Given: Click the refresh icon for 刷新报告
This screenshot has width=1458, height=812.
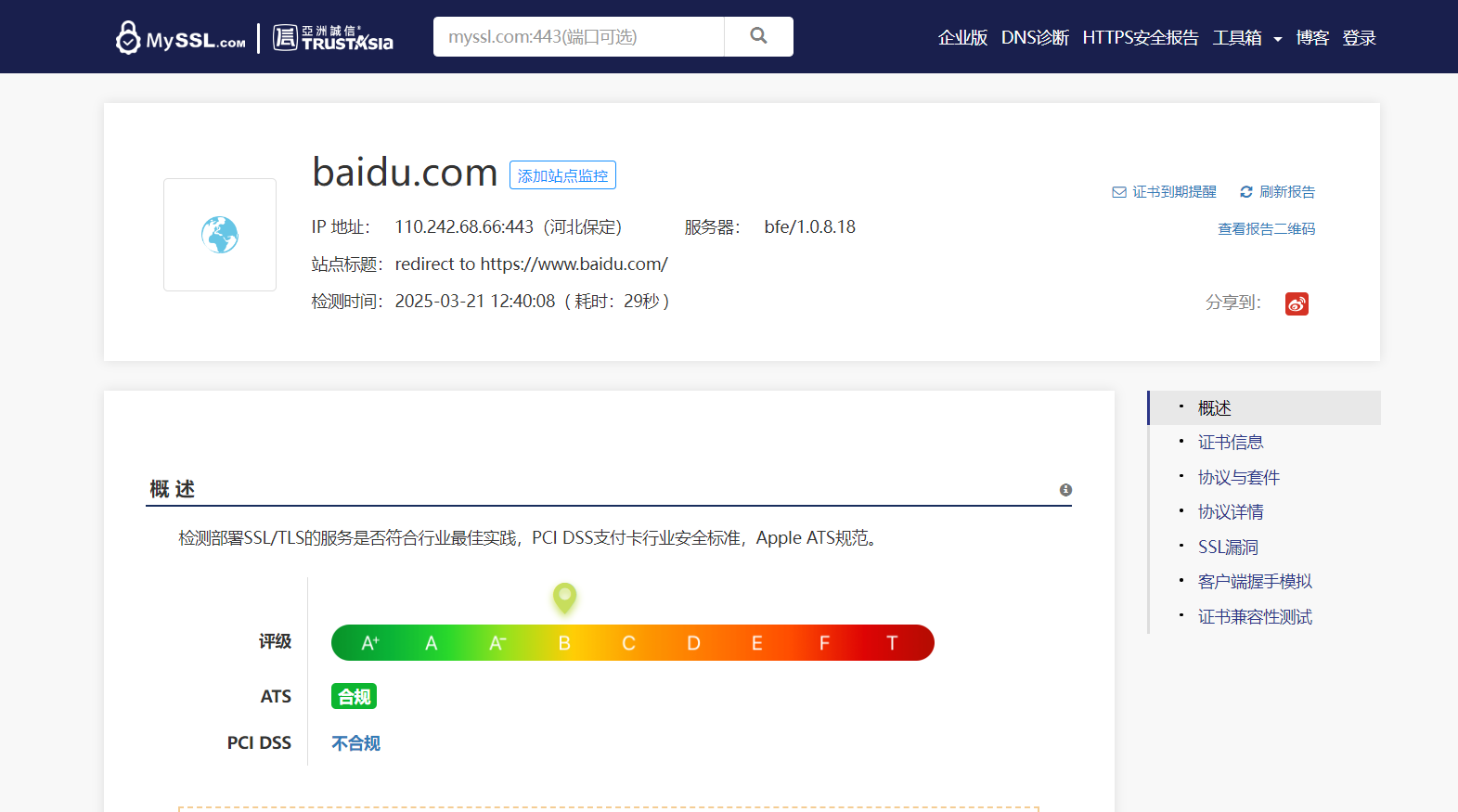Looking at the screenshot, I should coord(1246,192).
